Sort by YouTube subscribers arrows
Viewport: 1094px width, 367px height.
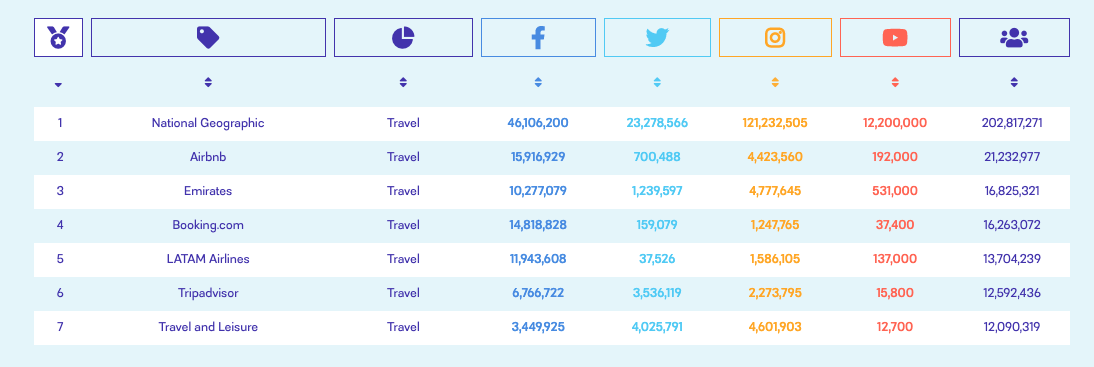[x=895, y=82]
